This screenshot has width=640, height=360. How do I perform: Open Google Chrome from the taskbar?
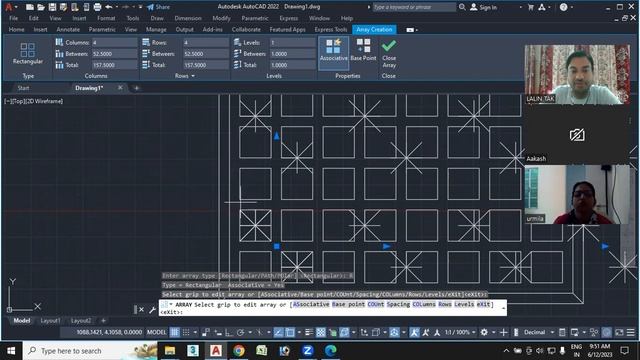coord(239,350)
